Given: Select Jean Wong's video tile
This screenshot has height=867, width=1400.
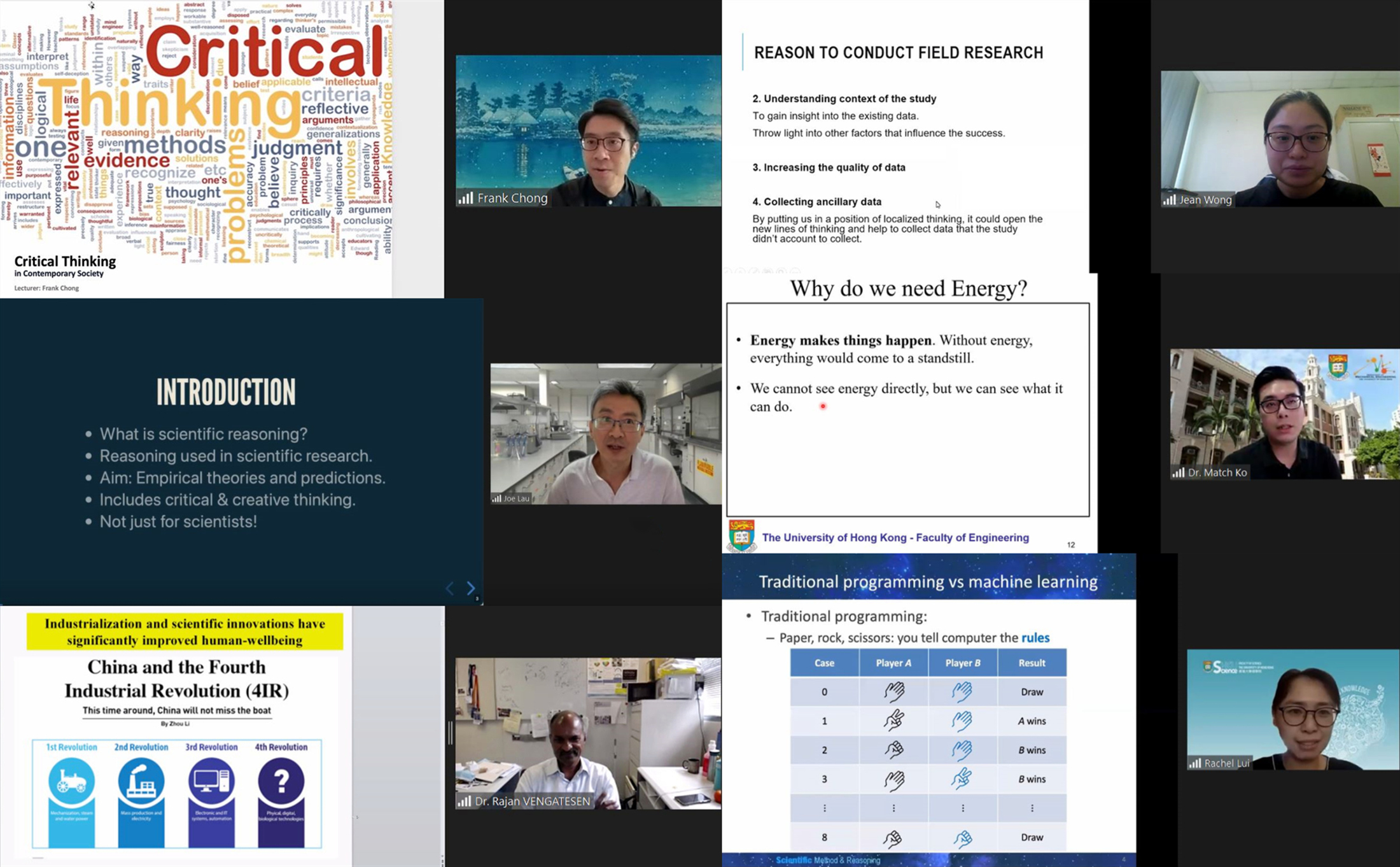Looking at the screenshot, I should point(1279,138).
